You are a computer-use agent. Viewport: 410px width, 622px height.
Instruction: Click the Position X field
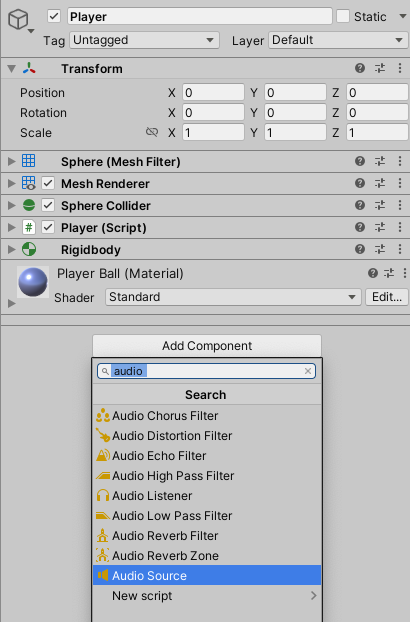(213, 92)
